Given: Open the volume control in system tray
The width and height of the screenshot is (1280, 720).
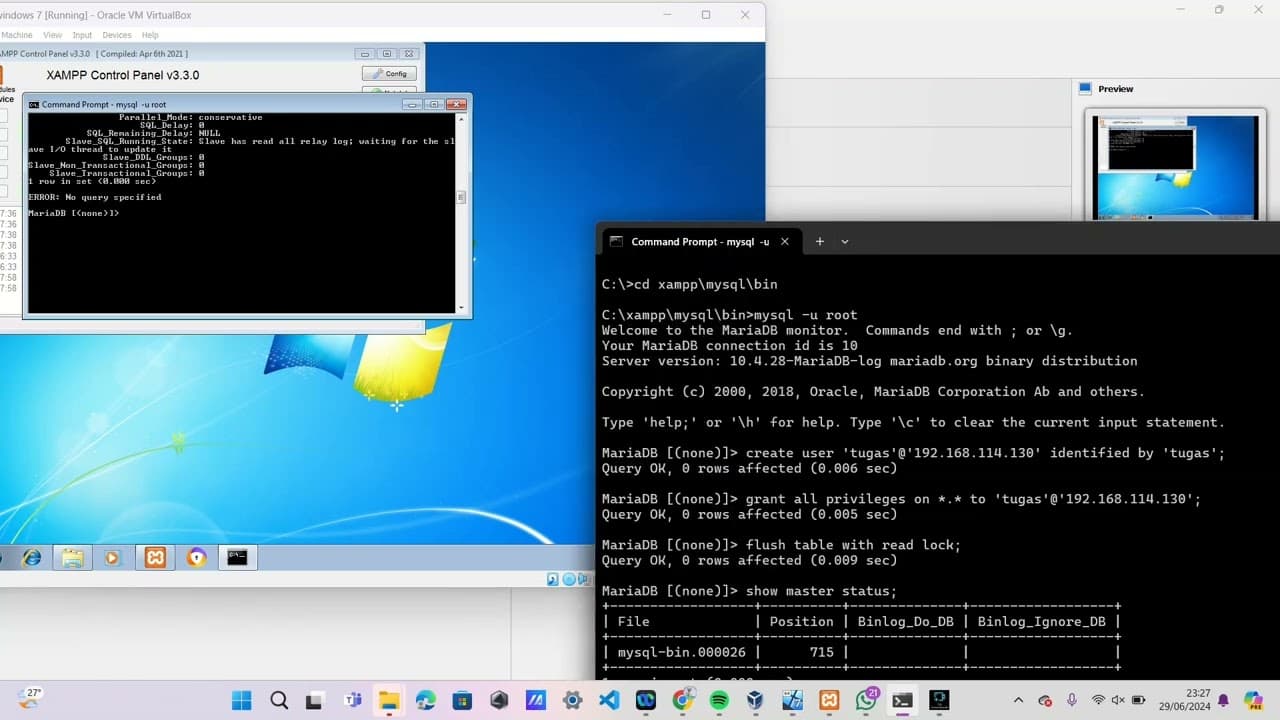Looking at the screenshot, I should (1119, 700).
